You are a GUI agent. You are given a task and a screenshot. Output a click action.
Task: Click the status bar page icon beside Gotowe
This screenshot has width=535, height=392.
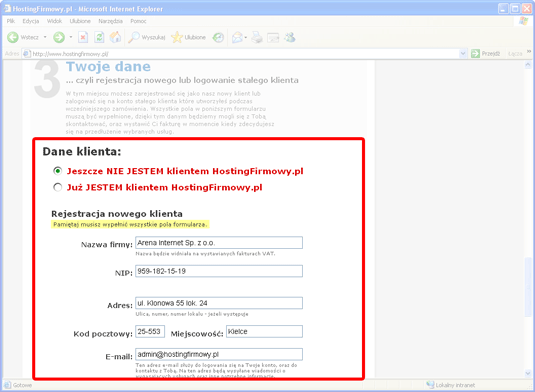click(x=7, y=385)
